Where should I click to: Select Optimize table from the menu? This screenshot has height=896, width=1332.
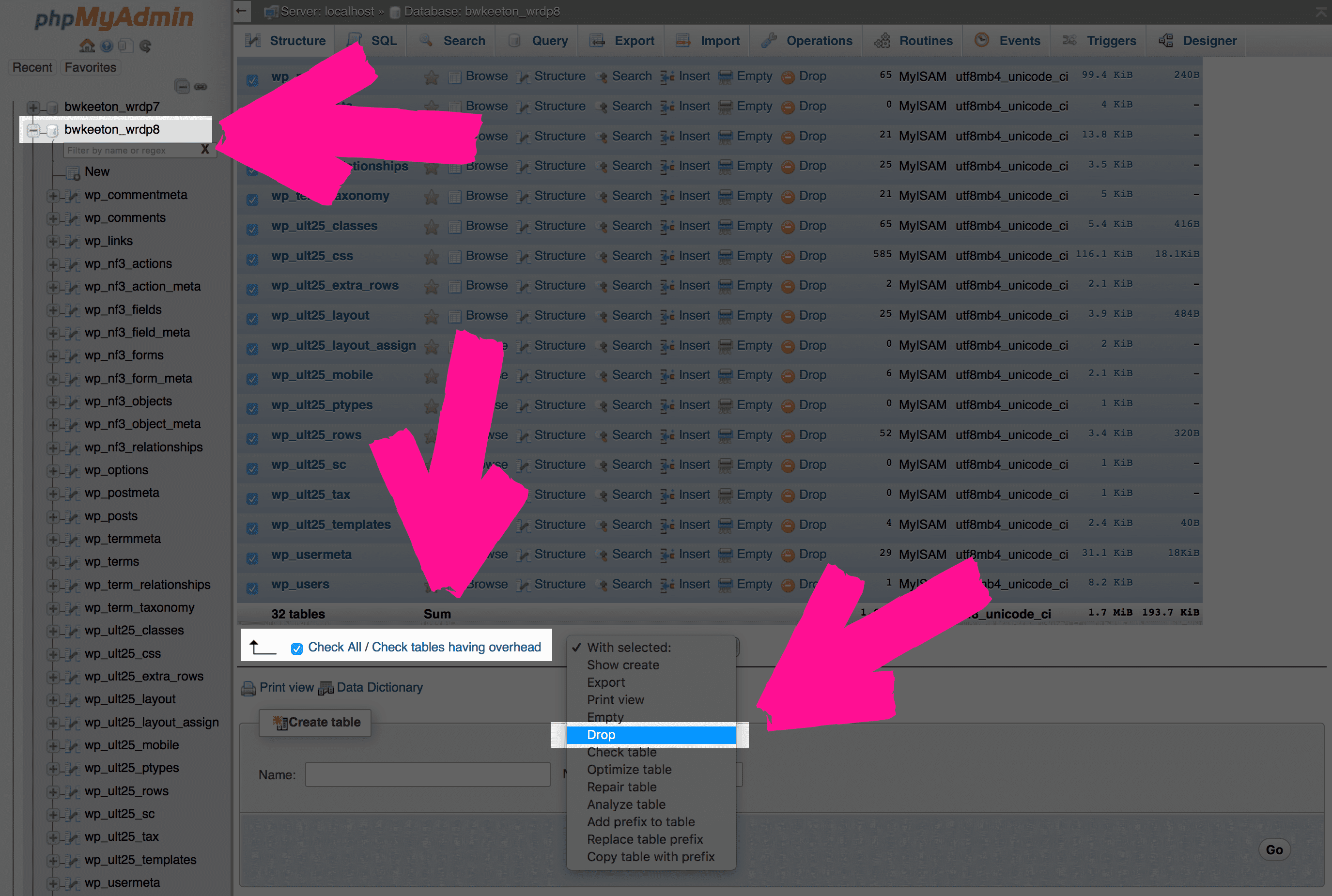[629, 770]
